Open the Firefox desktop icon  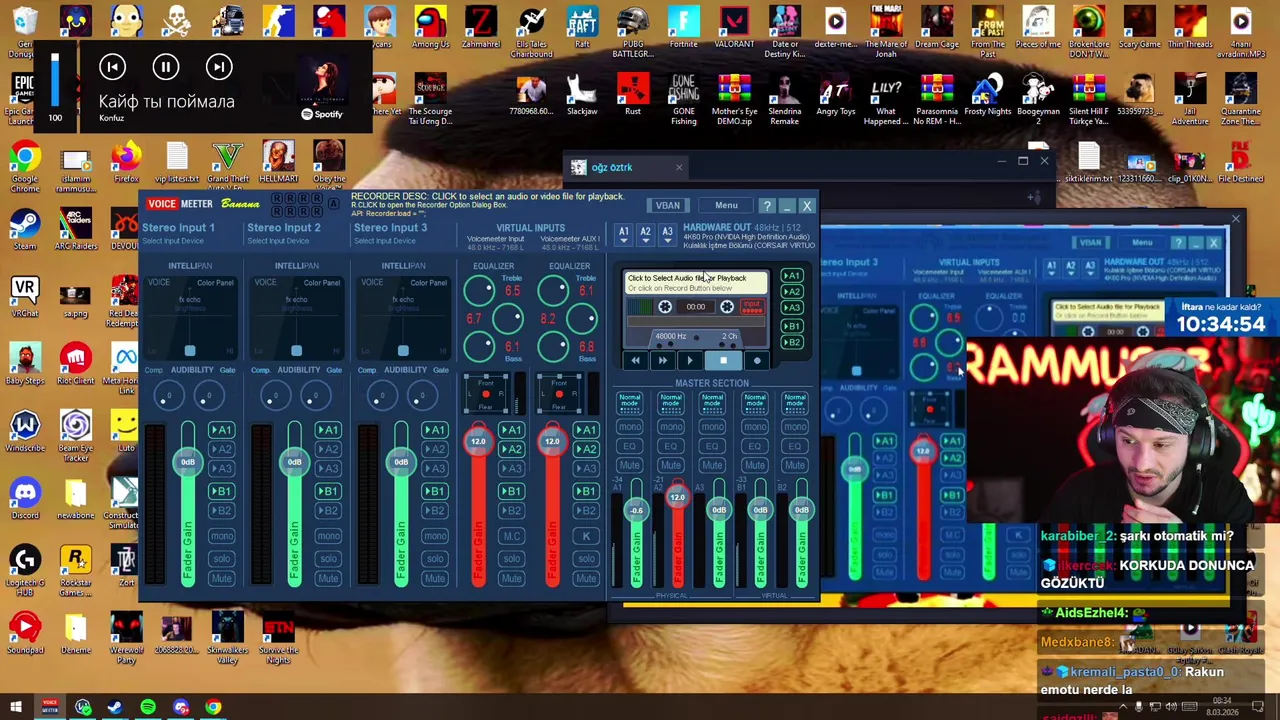[126, 161]
